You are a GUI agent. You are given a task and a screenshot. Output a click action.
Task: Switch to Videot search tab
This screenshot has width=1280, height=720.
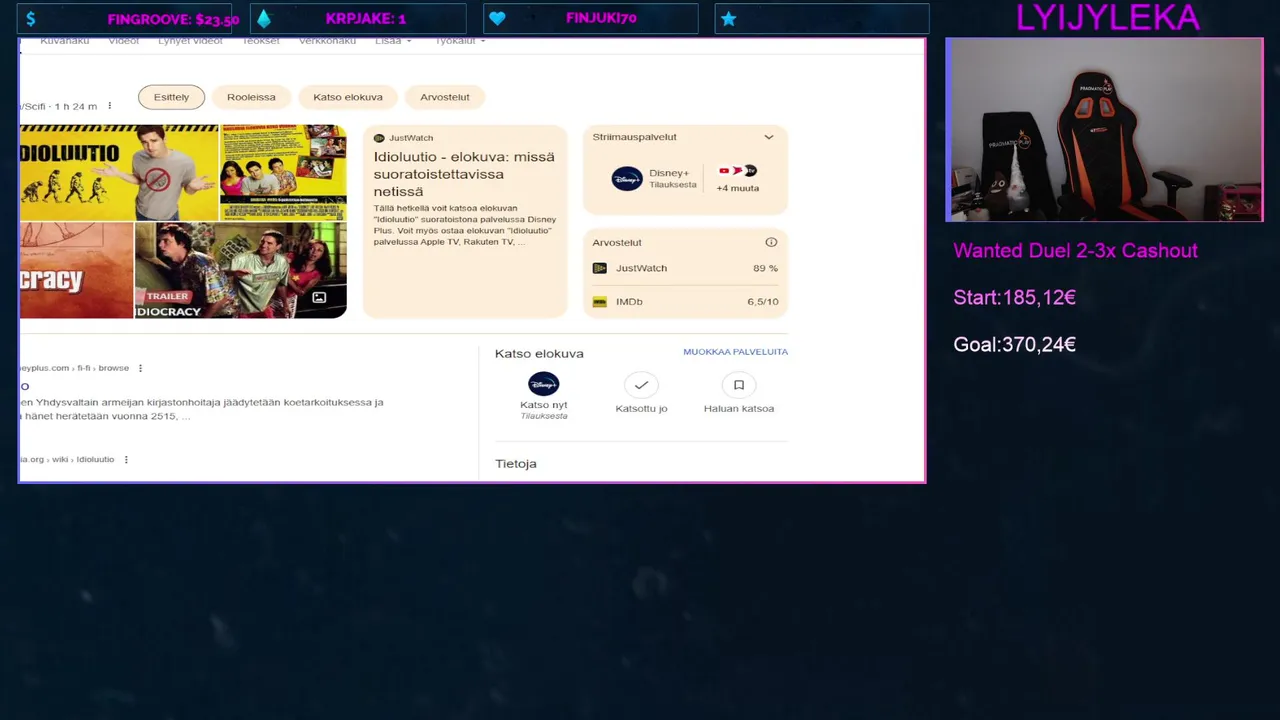click(124, 41)
